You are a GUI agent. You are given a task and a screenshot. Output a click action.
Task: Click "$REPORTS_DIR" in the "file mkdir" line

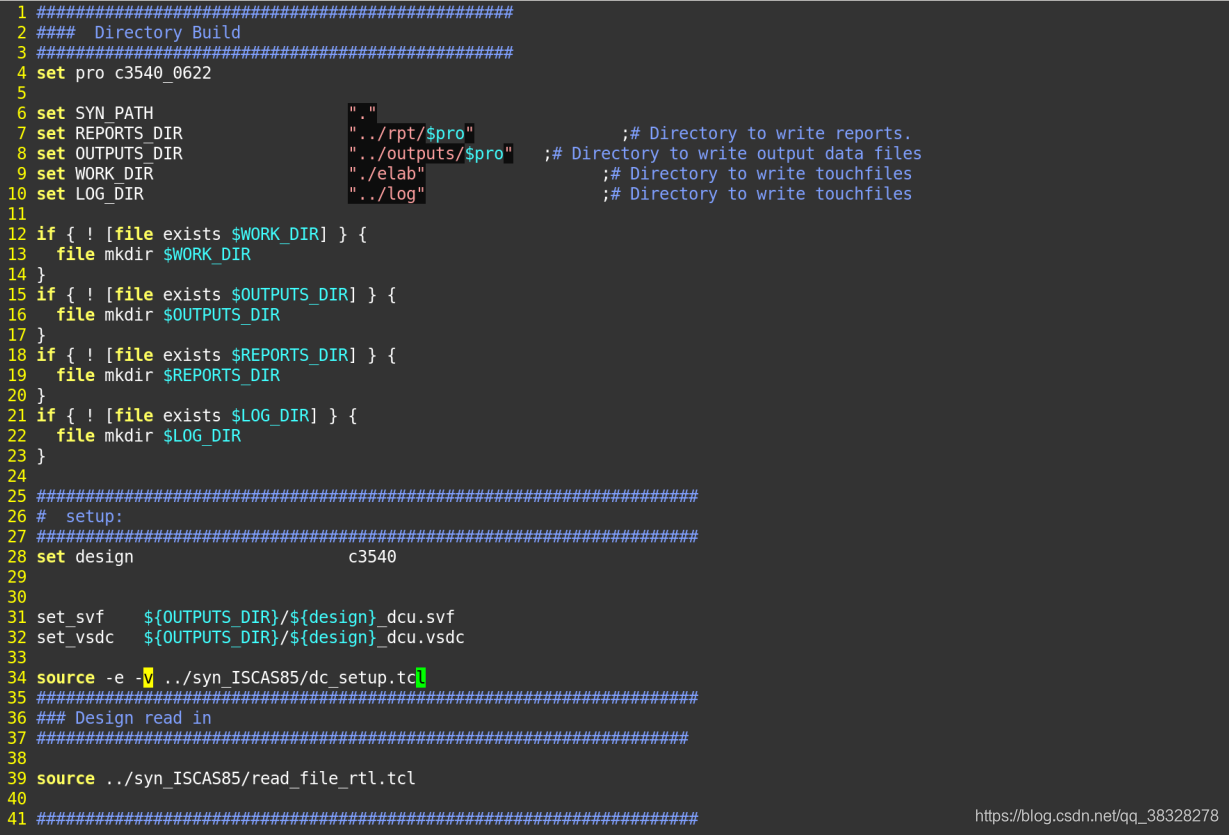[x=221, y=375]
